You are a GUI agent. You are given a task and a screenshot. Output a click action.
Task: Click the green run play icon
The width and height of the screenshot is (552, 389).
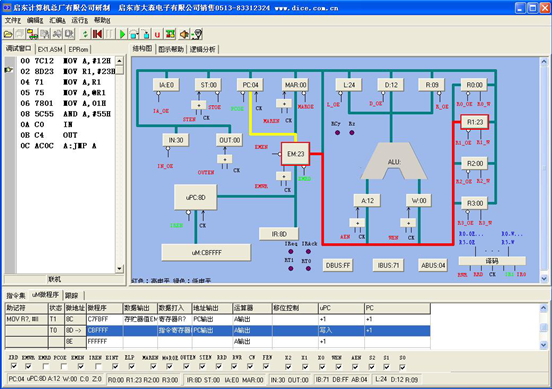click(x=122, y=34)
